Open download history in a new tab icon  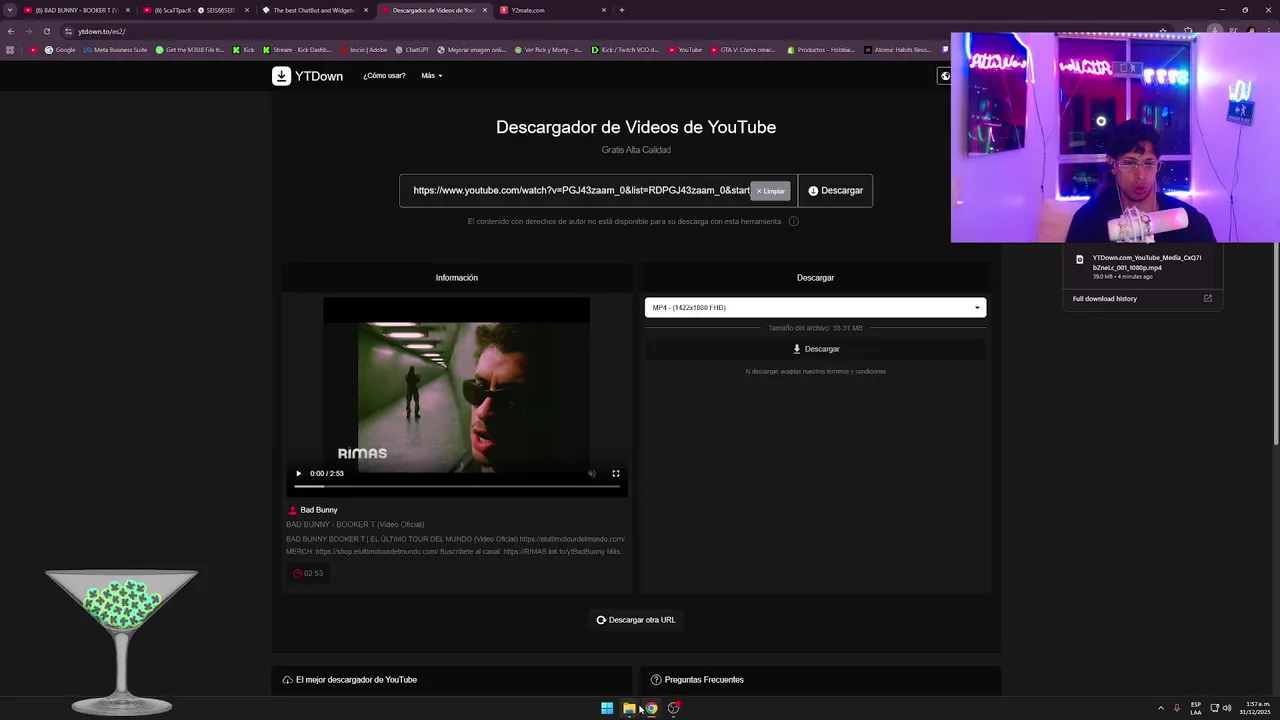click(x=1207, y=298)
